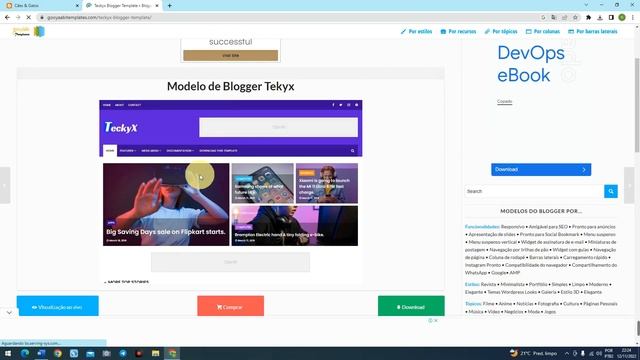640x360 pixels.
Task: Click the tan button in the top ad
Action: pos(231,55)
